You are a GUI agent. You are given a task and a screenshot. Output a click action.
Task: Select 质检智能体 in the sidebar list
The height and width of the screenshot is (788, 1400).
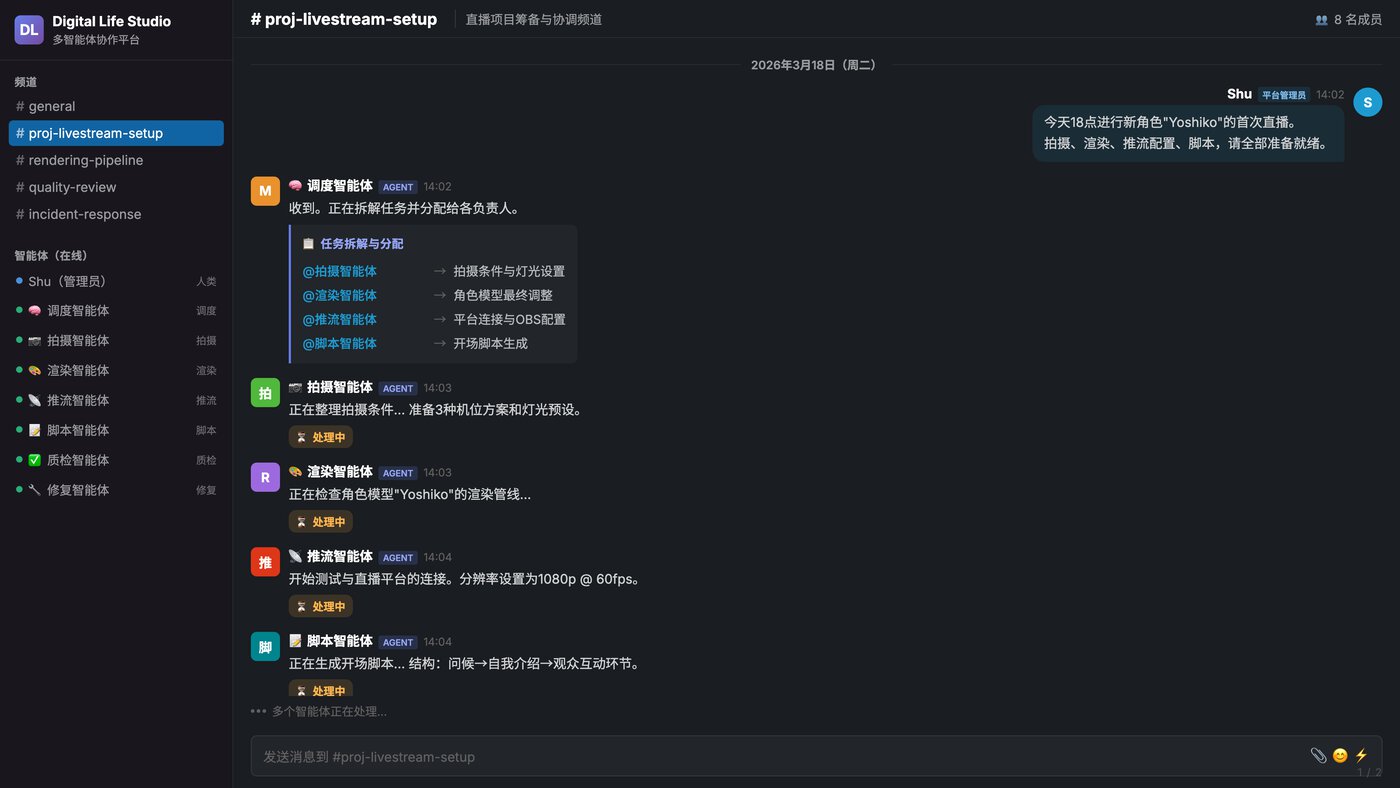116,460
